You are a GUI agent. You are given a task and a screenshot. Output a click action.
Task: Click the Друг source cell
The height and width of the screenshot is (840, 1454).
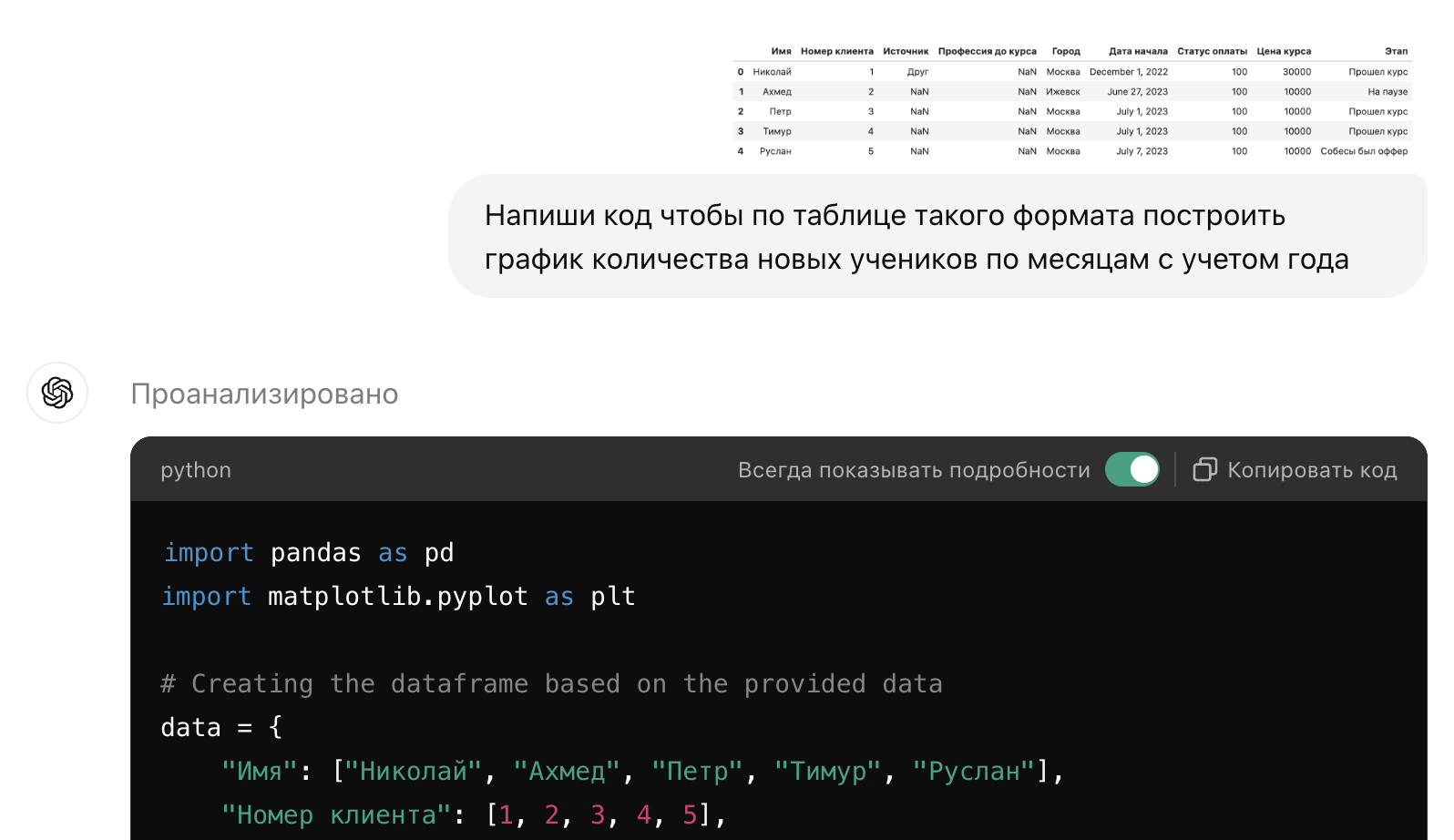point(917,72)
